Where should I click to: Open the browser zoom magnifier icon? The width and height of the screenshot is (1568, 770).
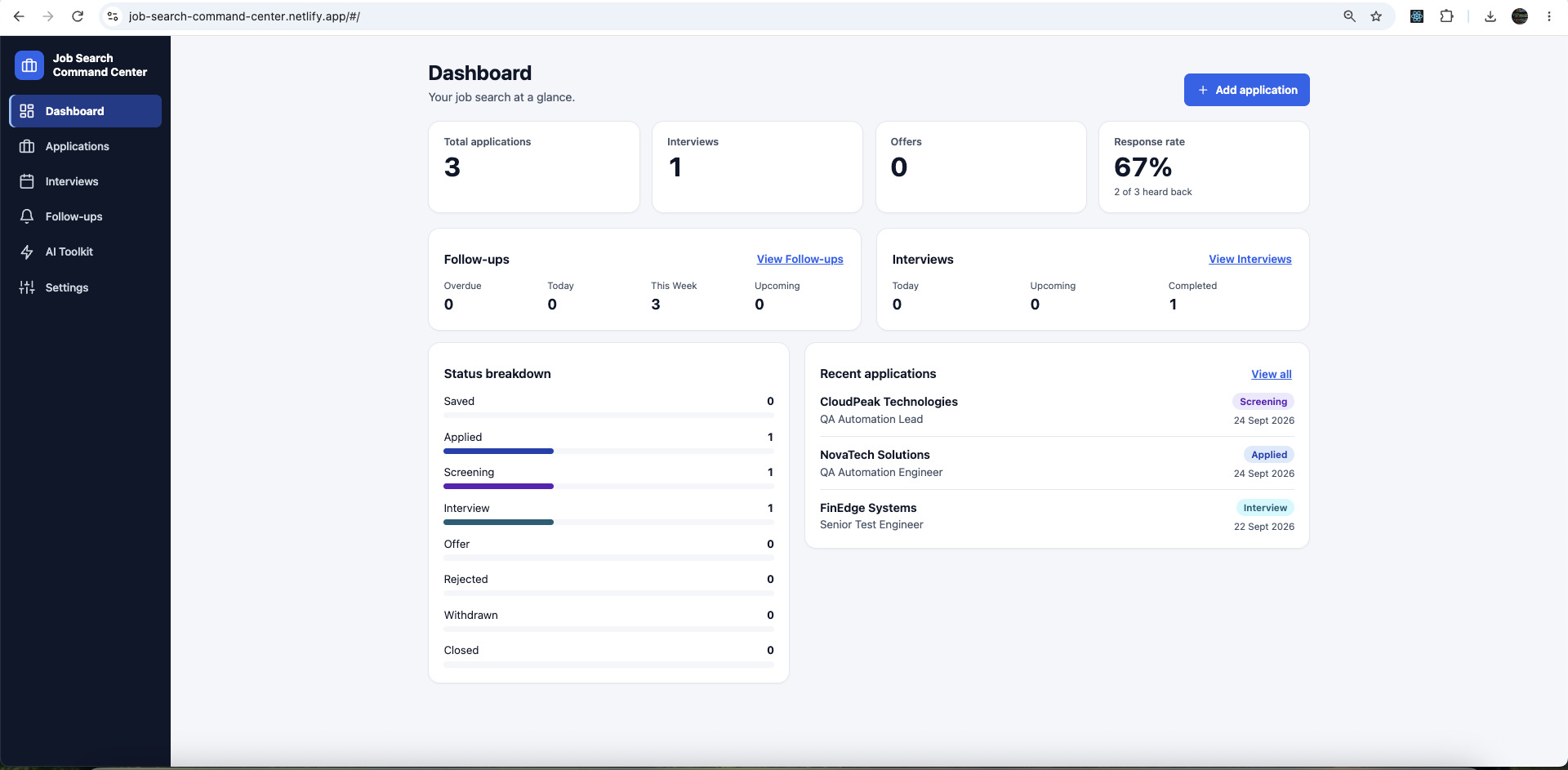(1349, 16)
